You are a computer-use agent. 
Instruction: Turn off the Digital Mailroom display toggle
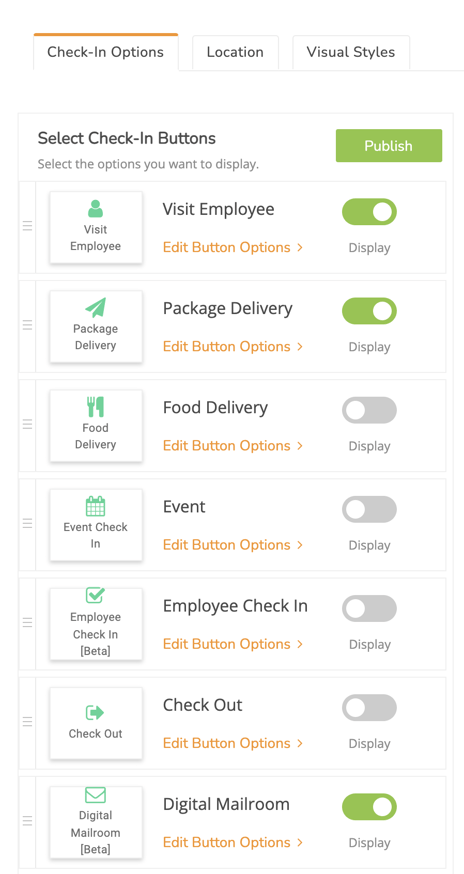(369, 807)
